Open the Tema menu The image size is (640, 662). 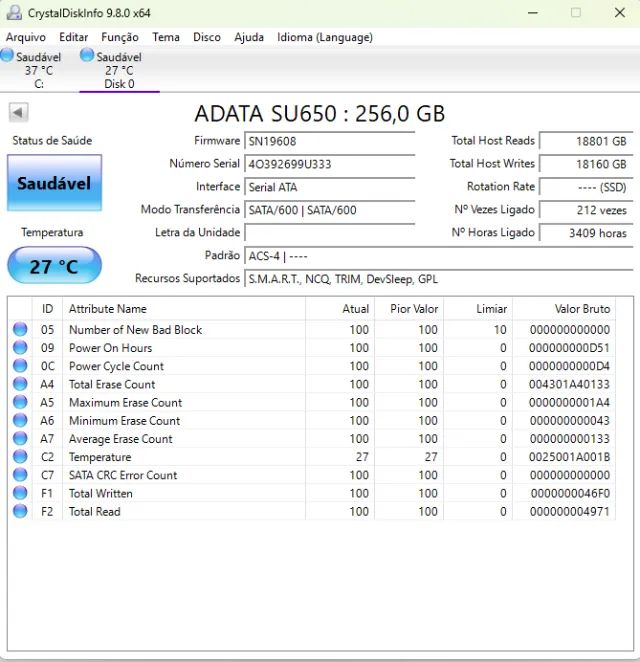166,37
